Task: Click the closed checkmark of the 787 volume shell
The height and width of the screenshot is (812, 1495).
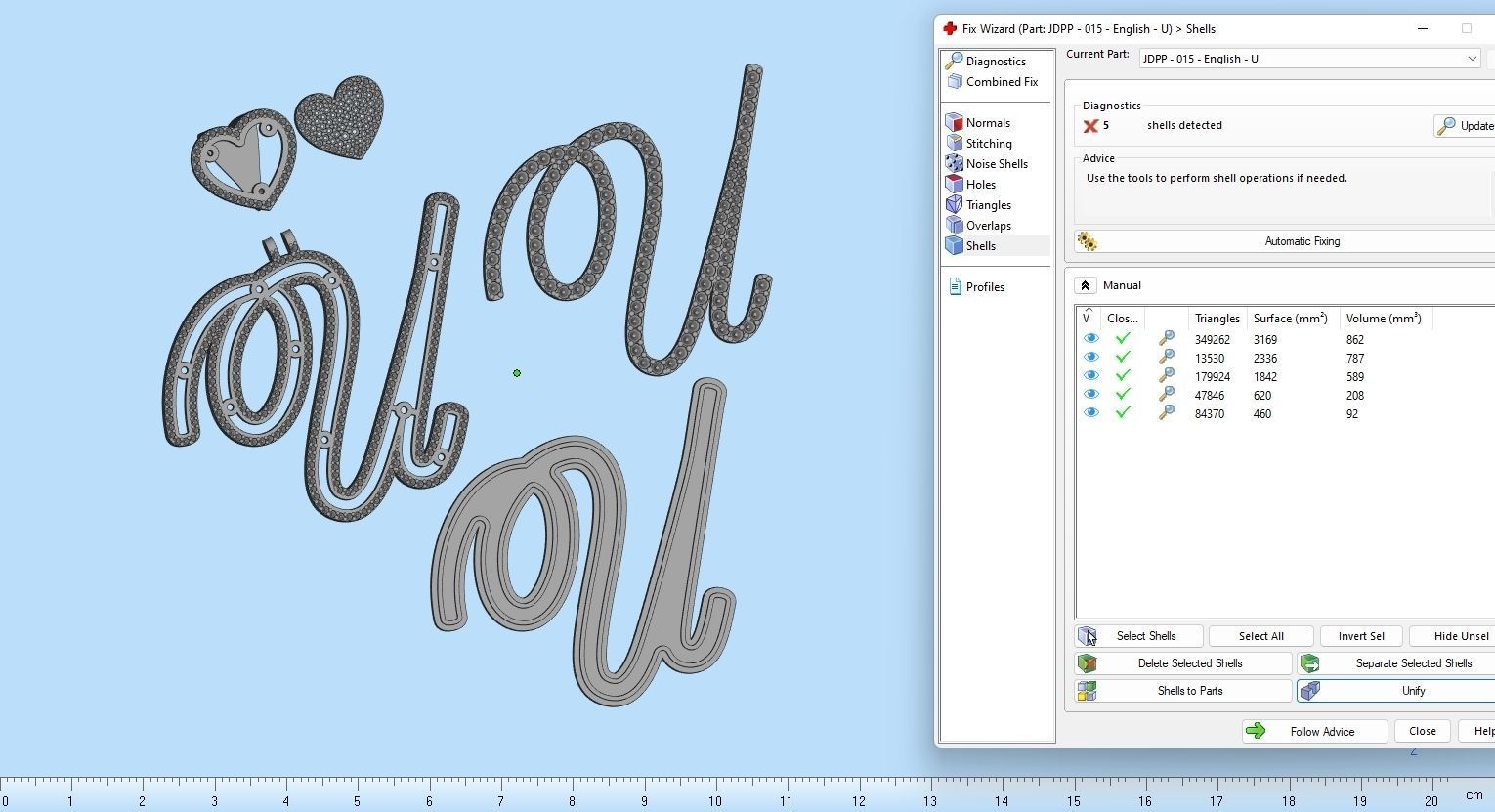Action: point(1123,358)
